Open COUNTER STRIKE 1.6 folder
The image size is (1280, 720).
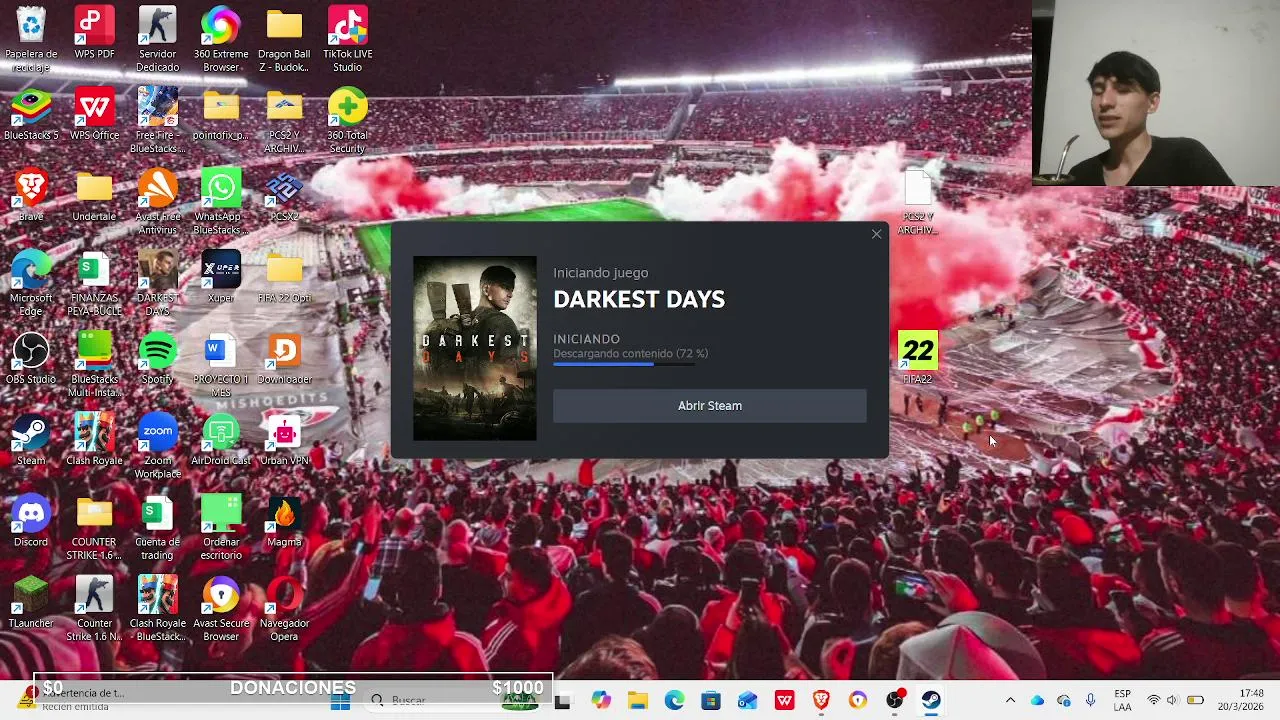[x=94, y=527]
